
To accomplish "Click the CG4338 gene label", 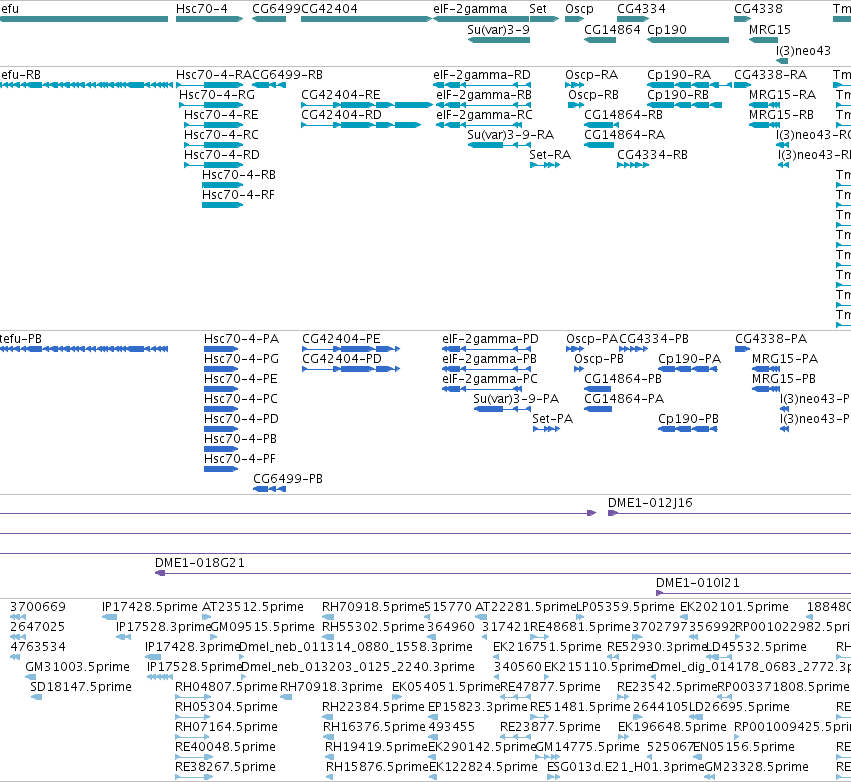I will click(758, 9).
